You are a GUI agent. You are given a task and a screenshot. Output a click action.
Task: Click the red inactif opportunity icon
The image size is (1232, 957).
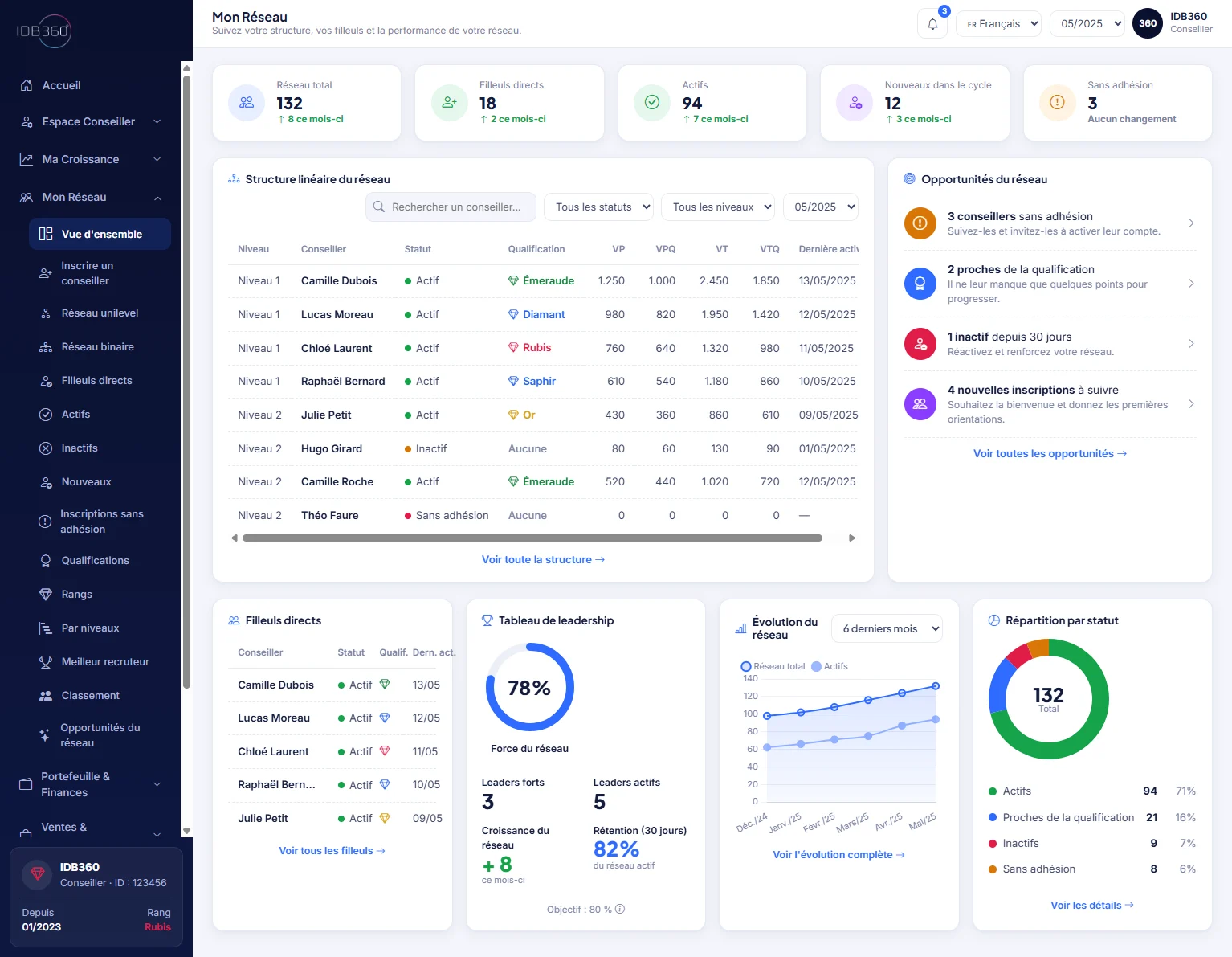point(920,344)
